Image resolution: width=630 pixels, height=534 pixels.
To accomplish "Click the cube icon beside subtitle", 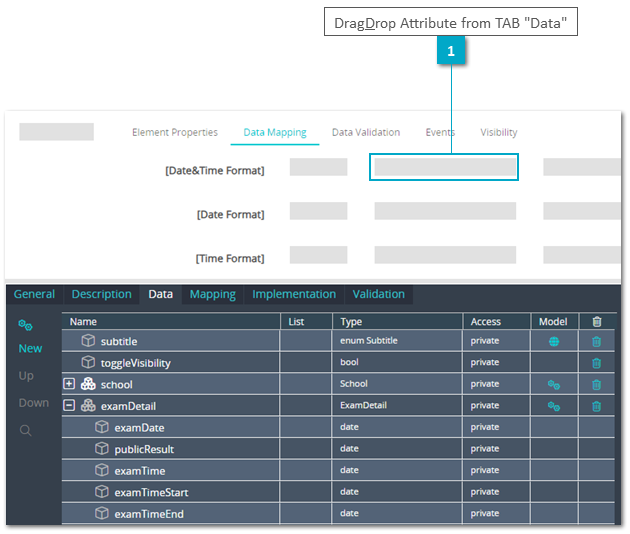I will pyautogui.click(x=88, y=341).
